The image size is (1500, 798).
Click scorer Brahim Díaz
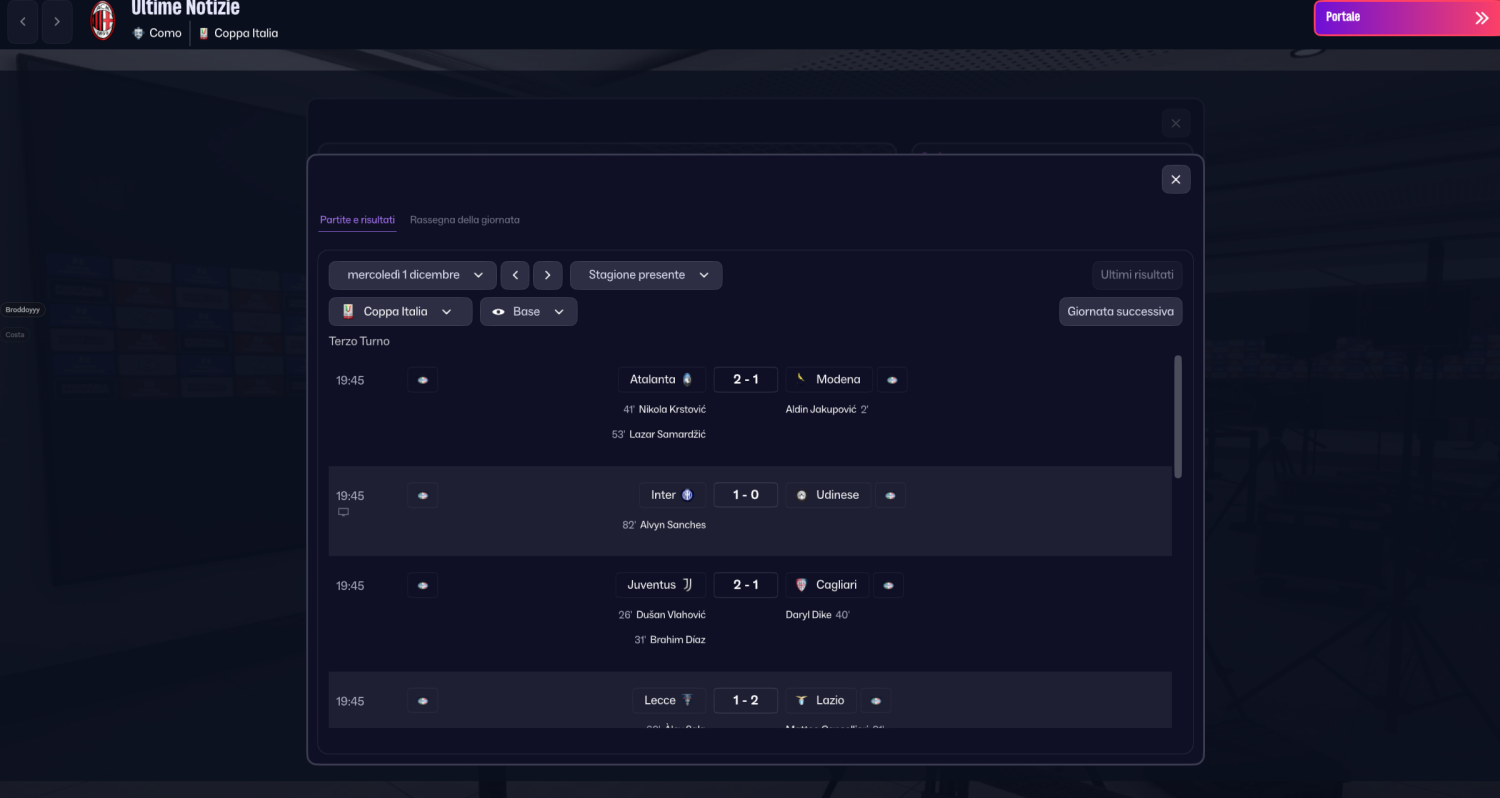[x=678, y=640]
